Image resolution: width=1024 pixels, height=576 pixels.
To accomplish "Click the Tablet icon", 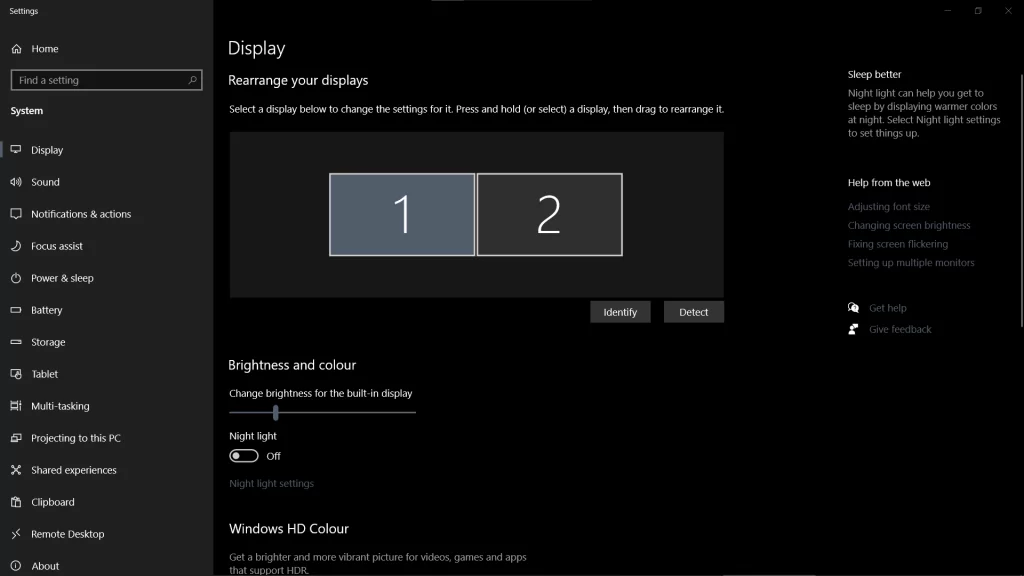I will (x=16, y=374).
